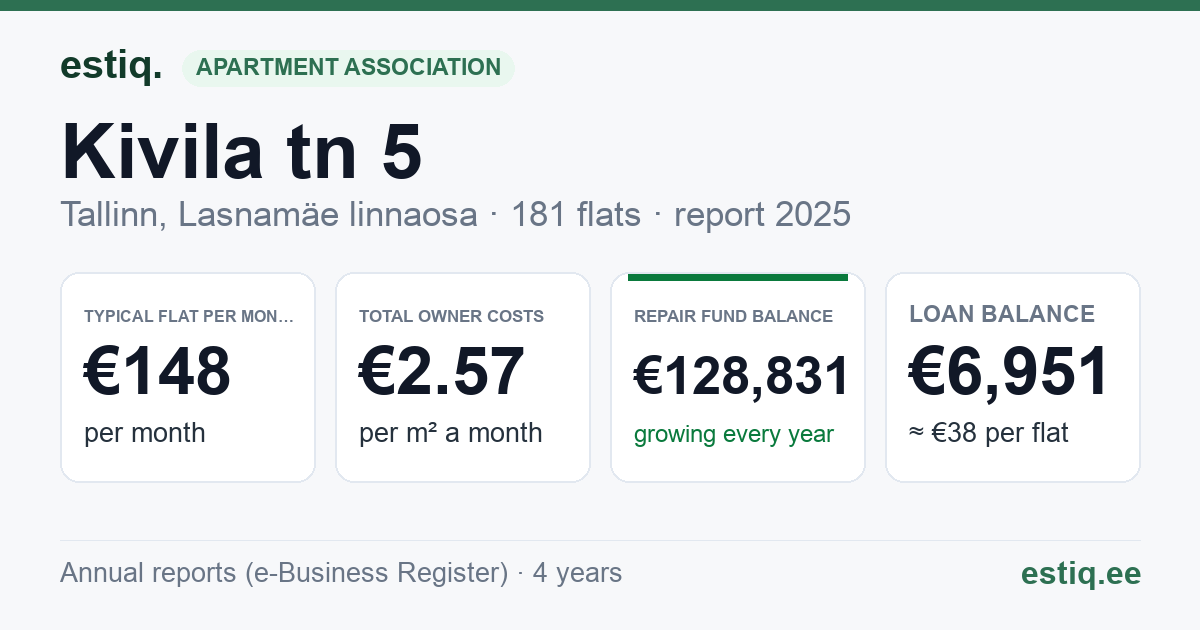The width and height of the screenshot is (1200, 630).
Task: Select the Kivila tn 5 heading
Action: 242,151
